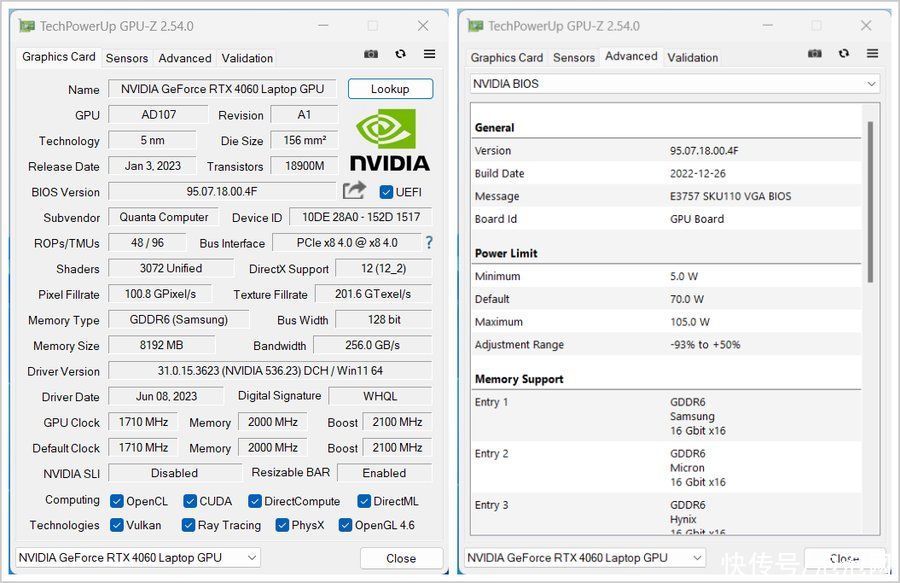Click the Entry 2 Micron memory support row

pos(666,468)
